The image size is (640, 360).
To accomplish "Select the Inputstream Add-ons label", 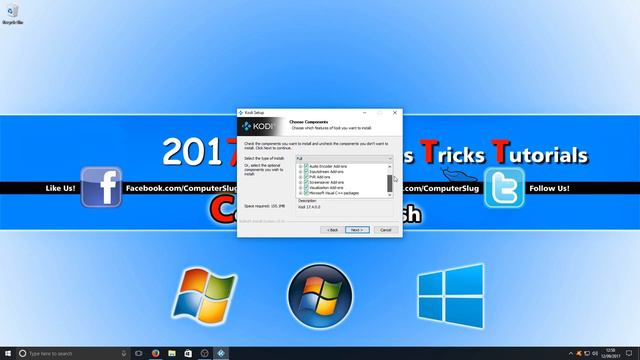I will click(327, 172).
